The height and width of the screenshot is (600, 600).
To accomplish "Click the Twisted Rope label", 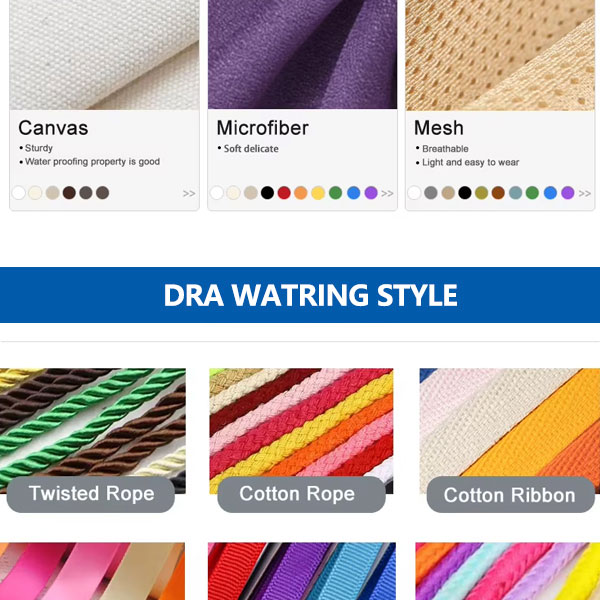I will point(91,494).
